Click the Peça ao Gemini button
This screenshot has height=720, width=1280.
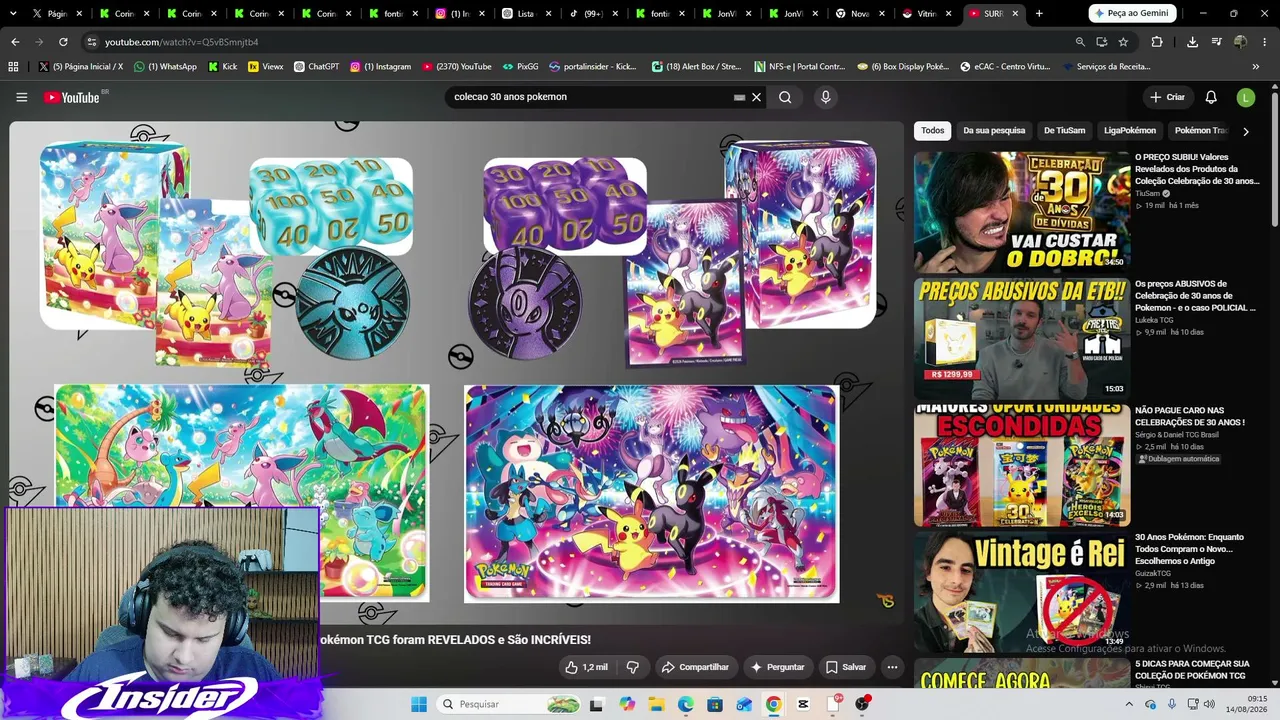pyautogui.click(x=1132, y=14)
